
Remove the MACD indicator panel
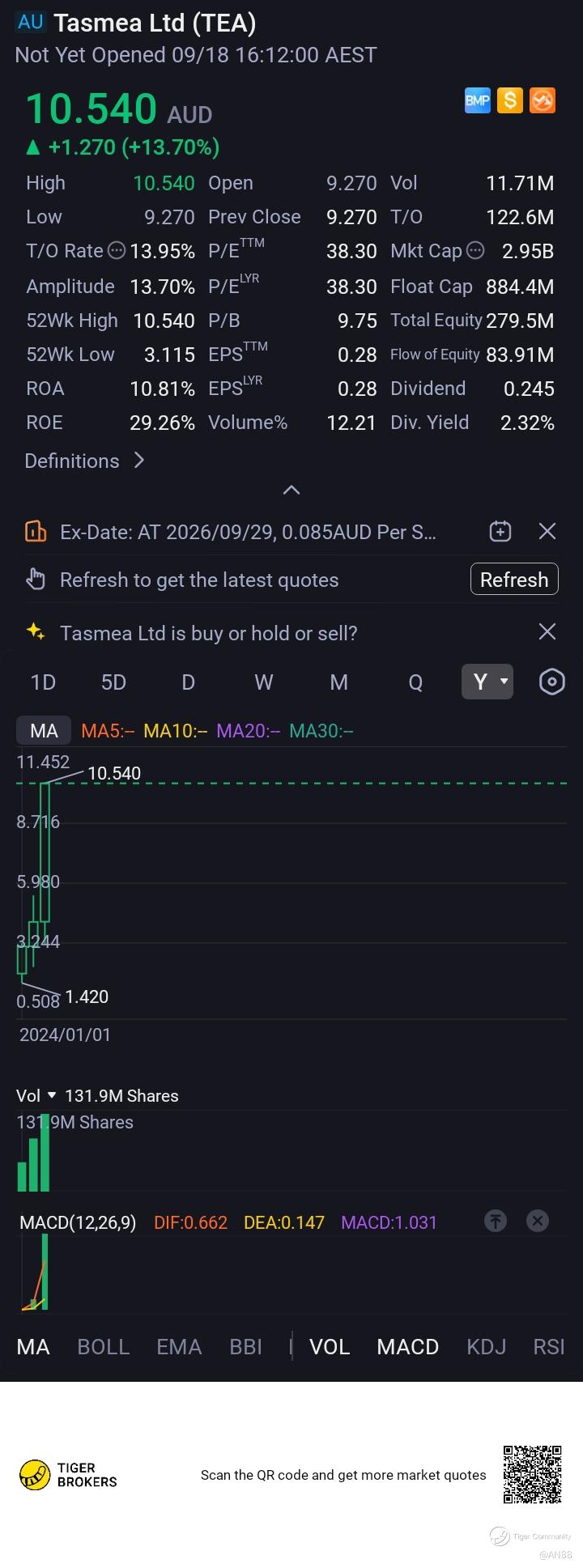538,1221
